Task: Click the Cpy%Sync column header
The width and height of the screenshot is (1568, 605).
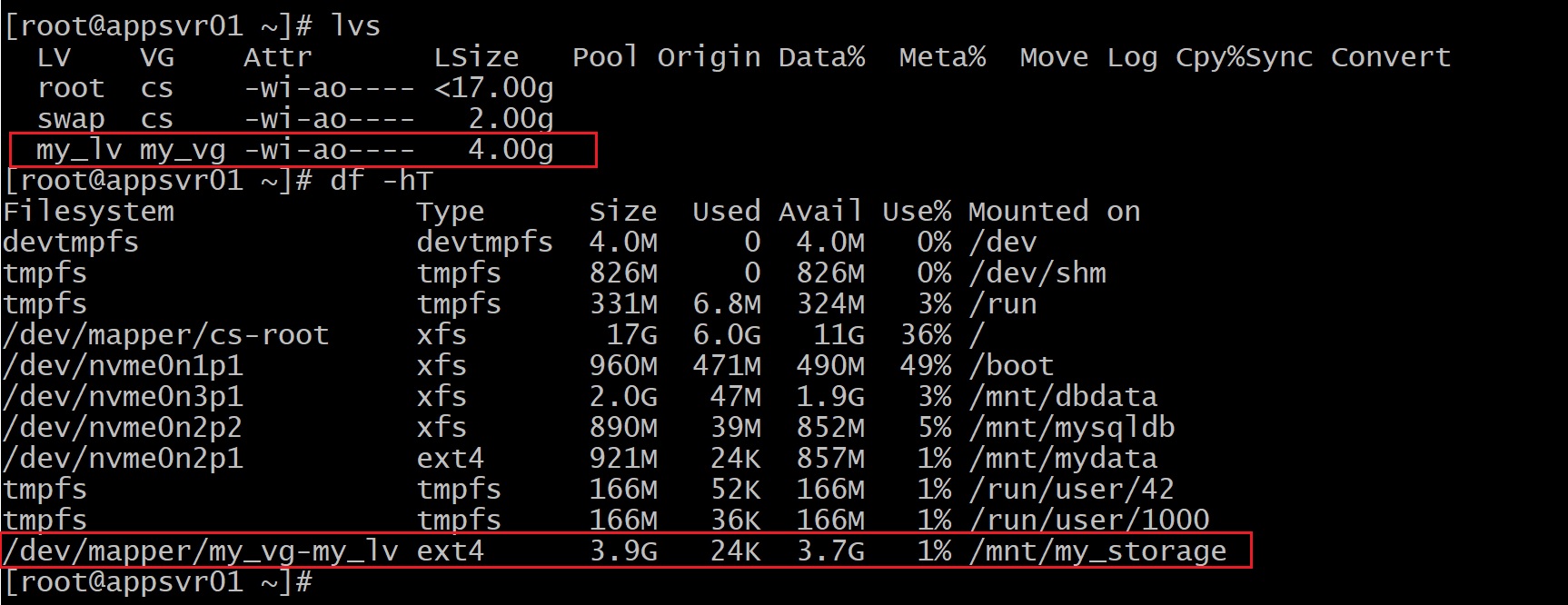Action: pyautogui.click(x=1244, y=57)
